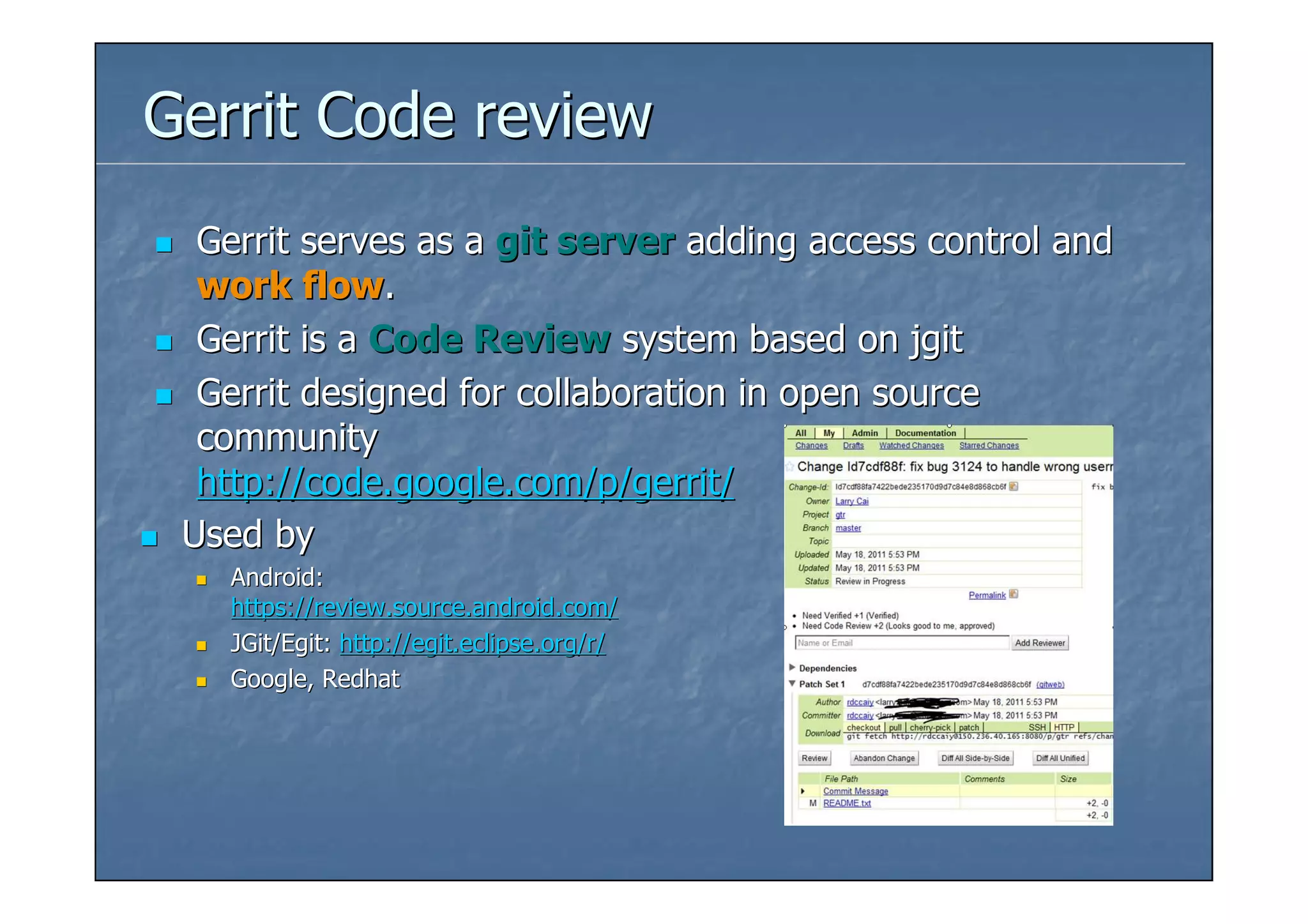
Task: Select the git fetch command text
Action: coord(980,736)
